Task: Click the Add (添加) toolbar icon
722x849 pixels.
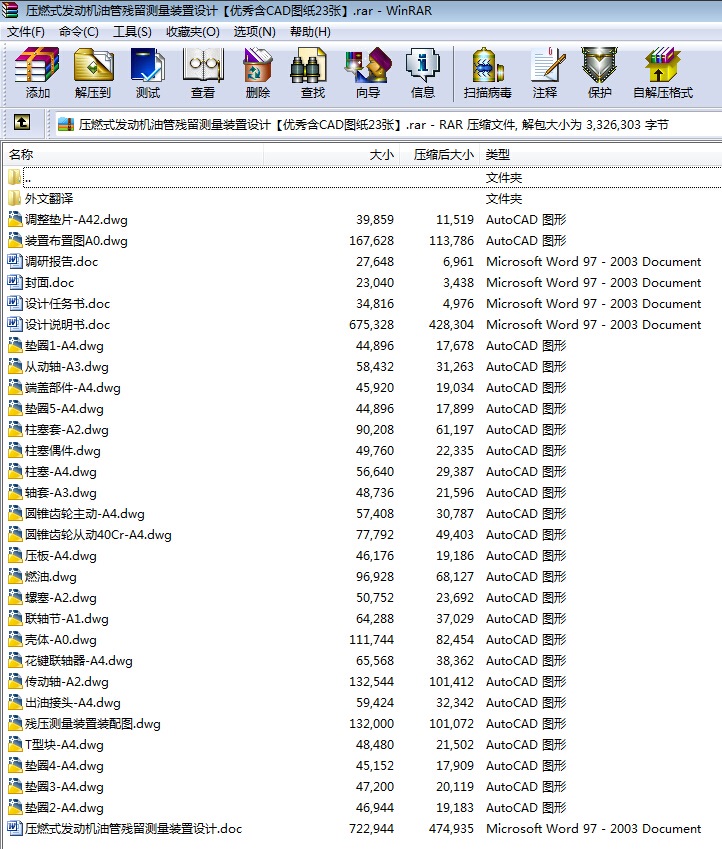Action: pos(38,73)
